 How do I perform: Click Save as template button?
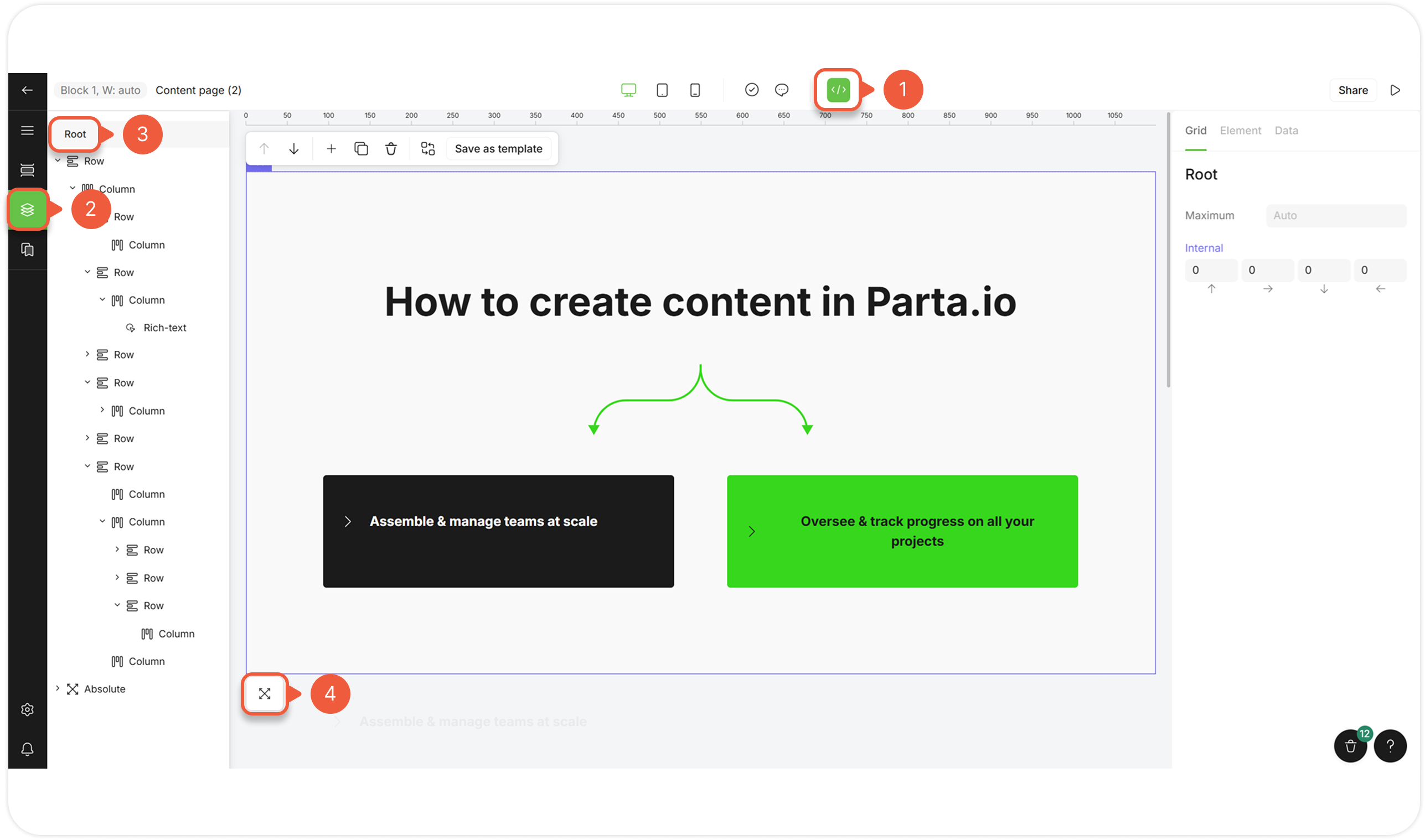(498, 149)
